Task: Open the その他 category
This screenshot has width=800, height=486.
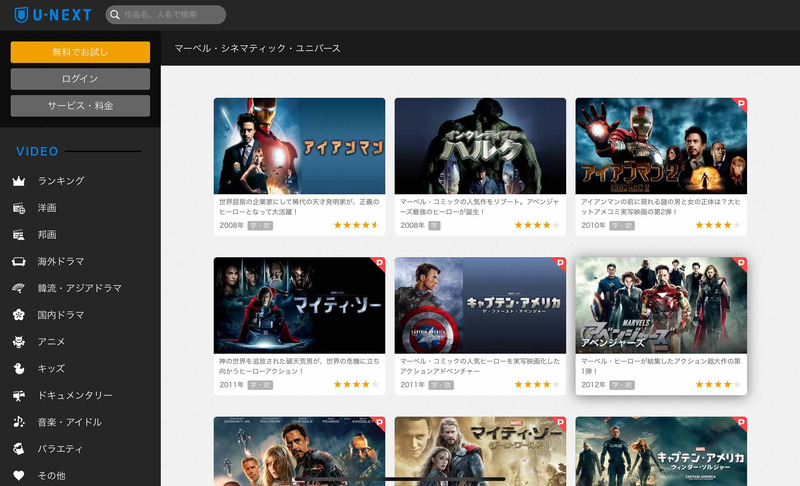Action: pyautogui.click(x=52, y=475)
